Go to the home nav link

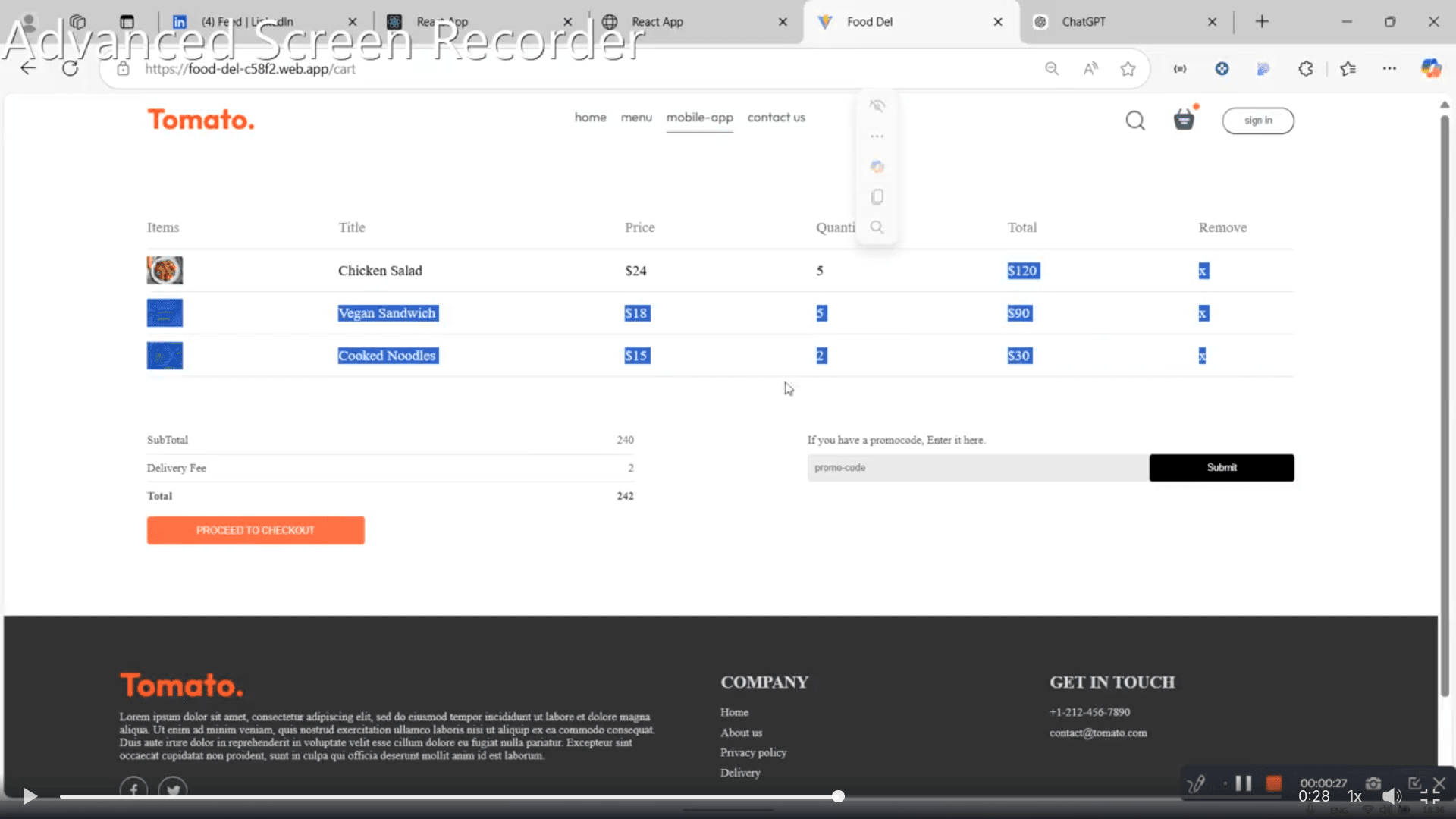tap(590, 118)
